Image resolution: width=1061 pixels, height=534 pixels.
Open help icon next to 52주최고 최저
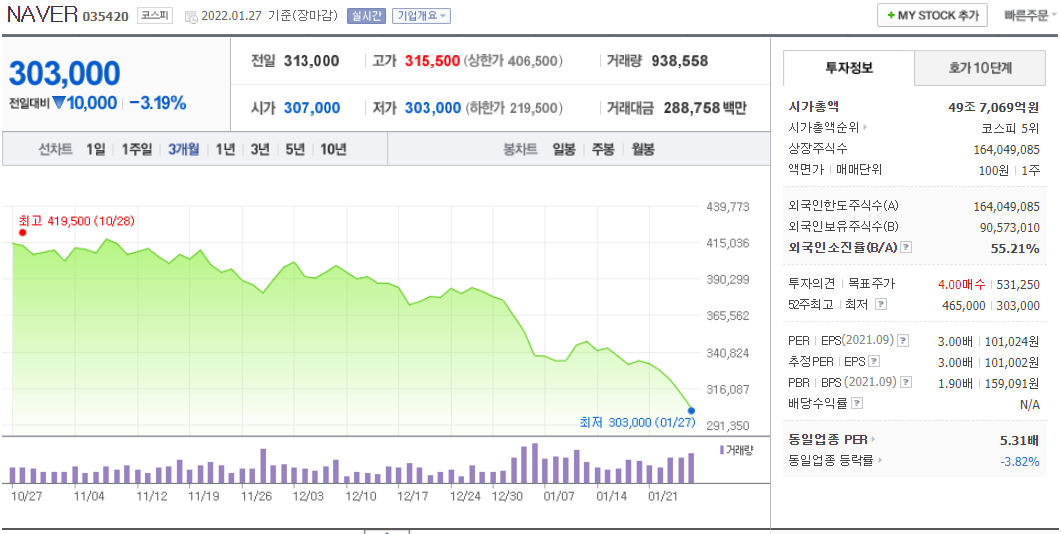pos(880,305)
